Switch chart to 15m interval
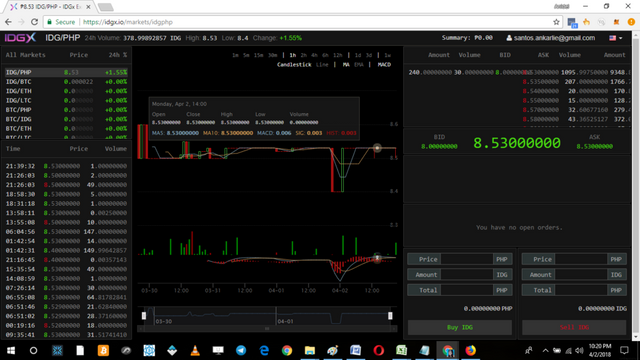The width and height of the screenshot is (640, 360). [258, 55]
